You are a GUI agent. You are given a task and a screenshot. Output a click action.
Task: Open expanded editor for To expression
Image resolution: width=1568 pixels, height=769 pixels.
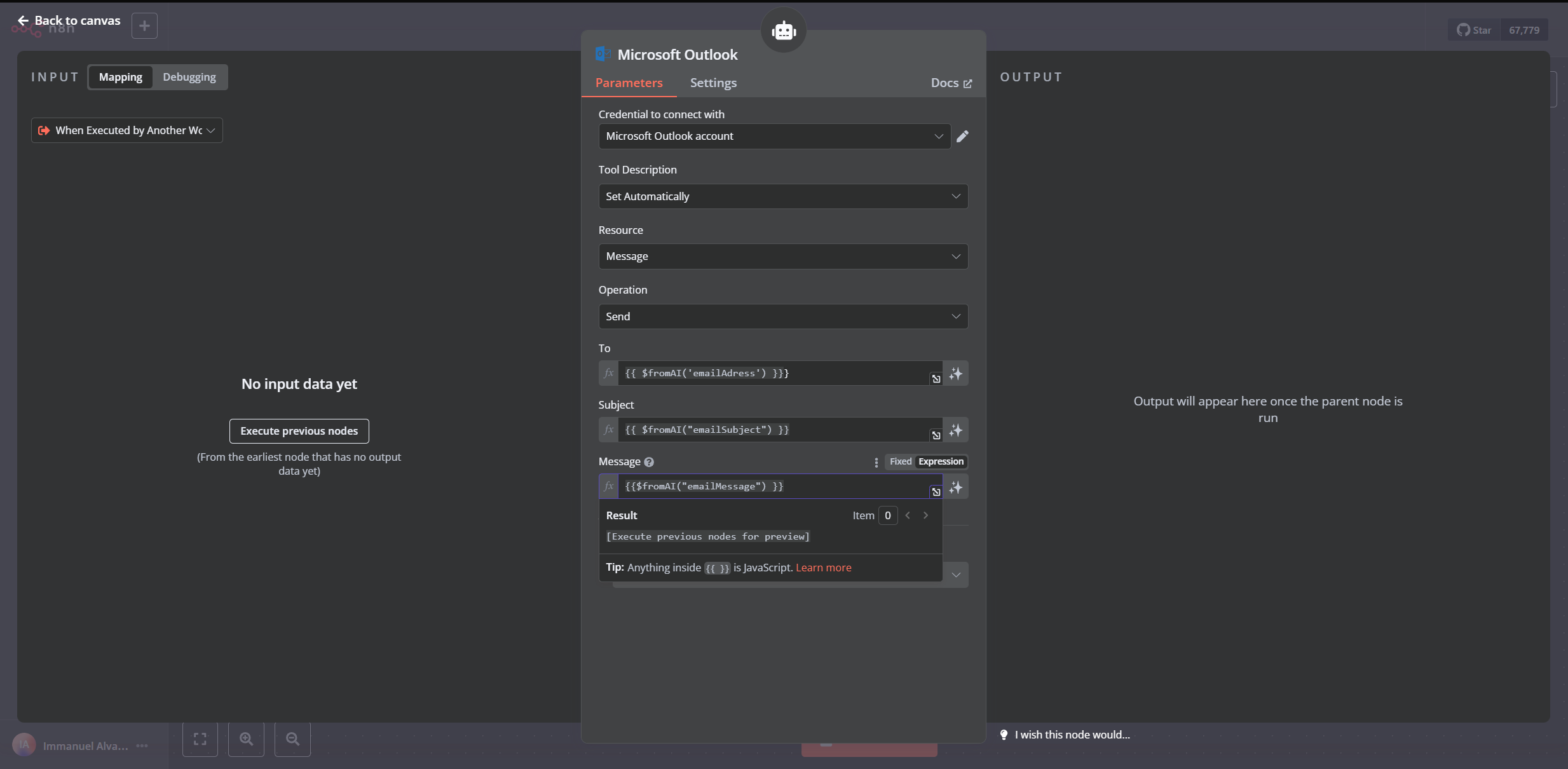(x=936, y=379)
